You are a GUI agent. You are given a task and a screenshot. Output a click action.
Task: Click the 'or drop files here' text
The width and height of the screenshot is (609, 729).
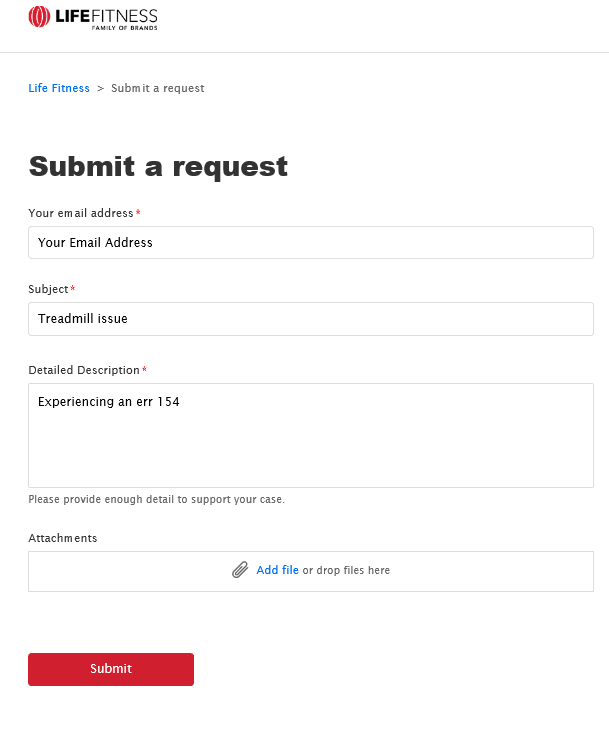[x=346, y=570]
